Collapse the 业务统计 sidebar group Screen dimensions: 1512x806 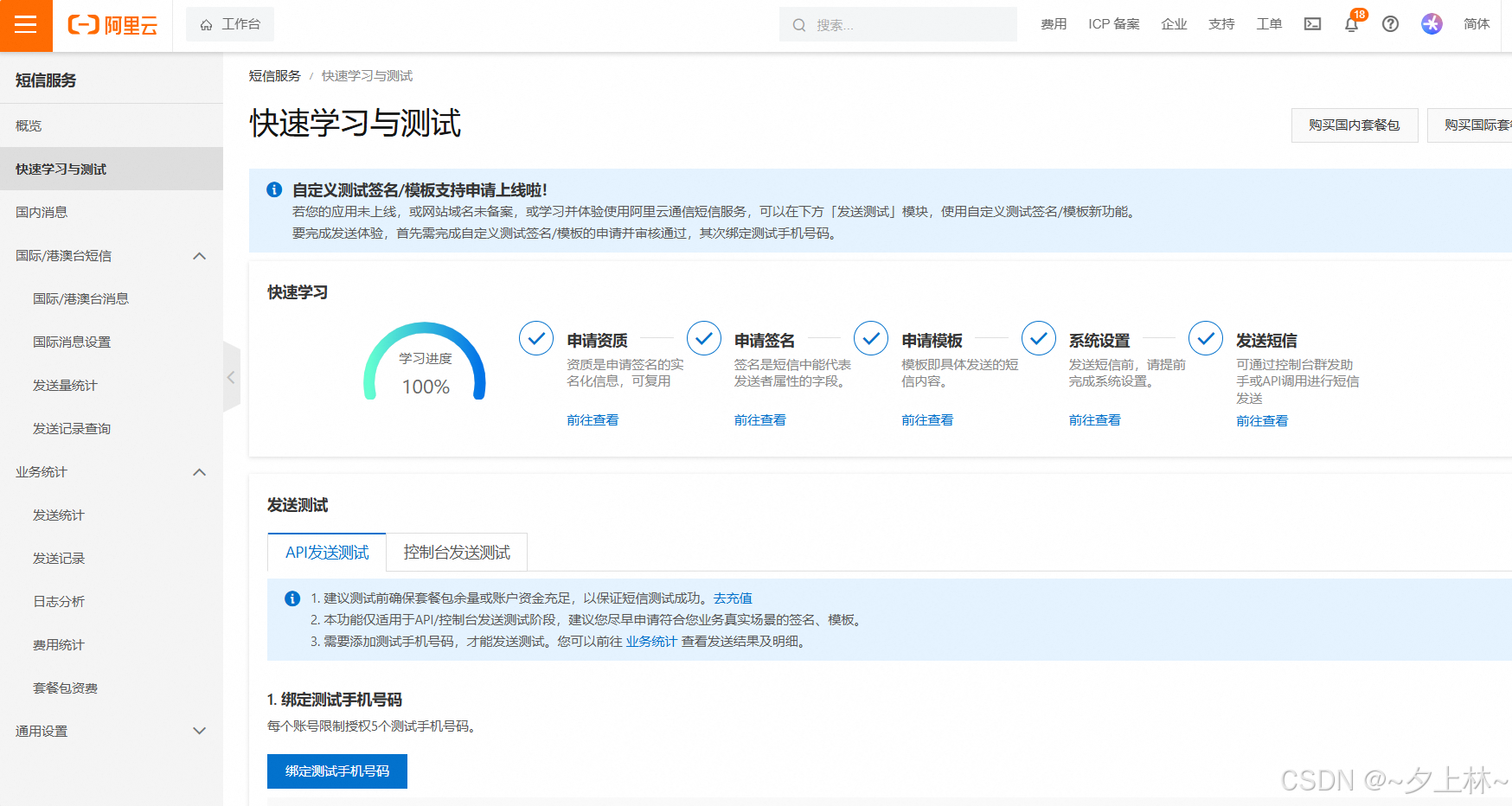199,472
